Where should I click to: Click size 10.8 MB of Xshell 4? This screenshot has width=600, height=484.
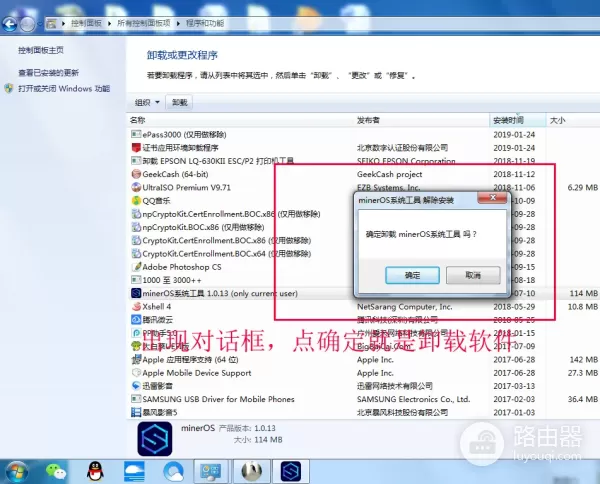pos(583,306)
